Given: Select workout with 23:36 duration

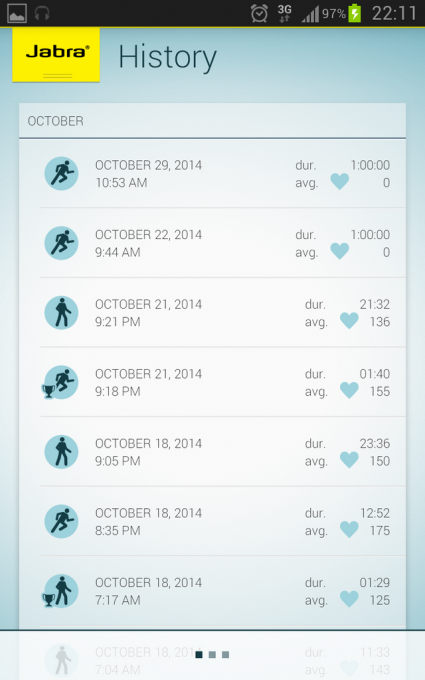Looking at the screenshot, I should [223, 452].
